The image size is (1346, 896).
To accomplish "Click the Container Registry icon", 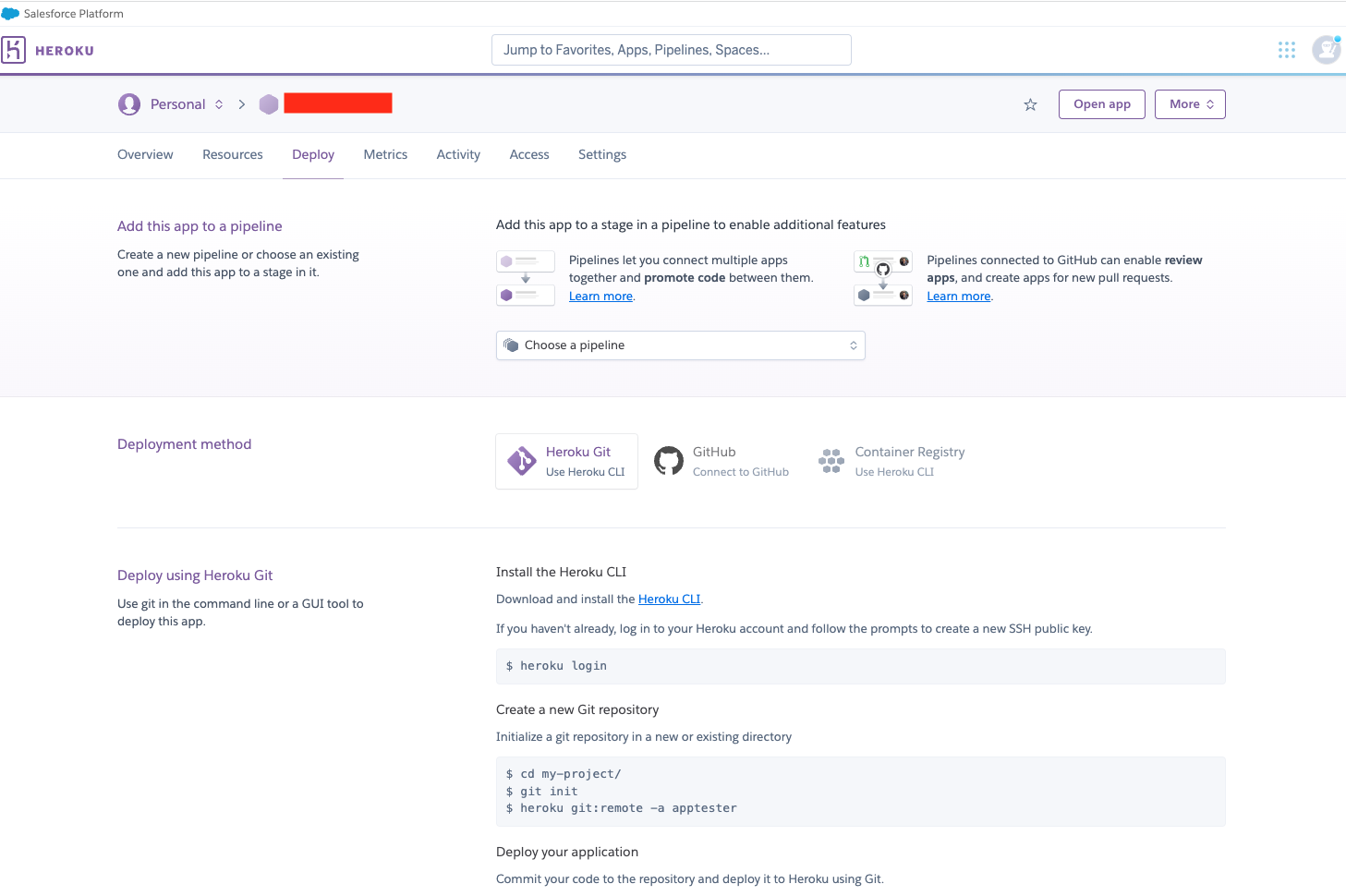I will coord(831,461).
